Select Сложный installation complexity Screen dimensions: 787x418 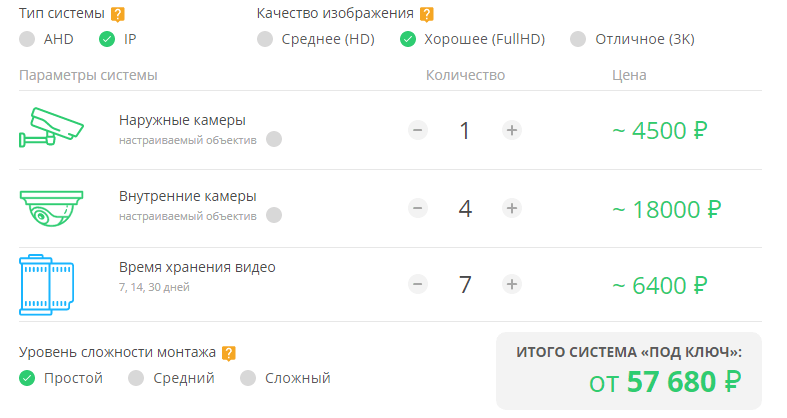coord(248,378)
